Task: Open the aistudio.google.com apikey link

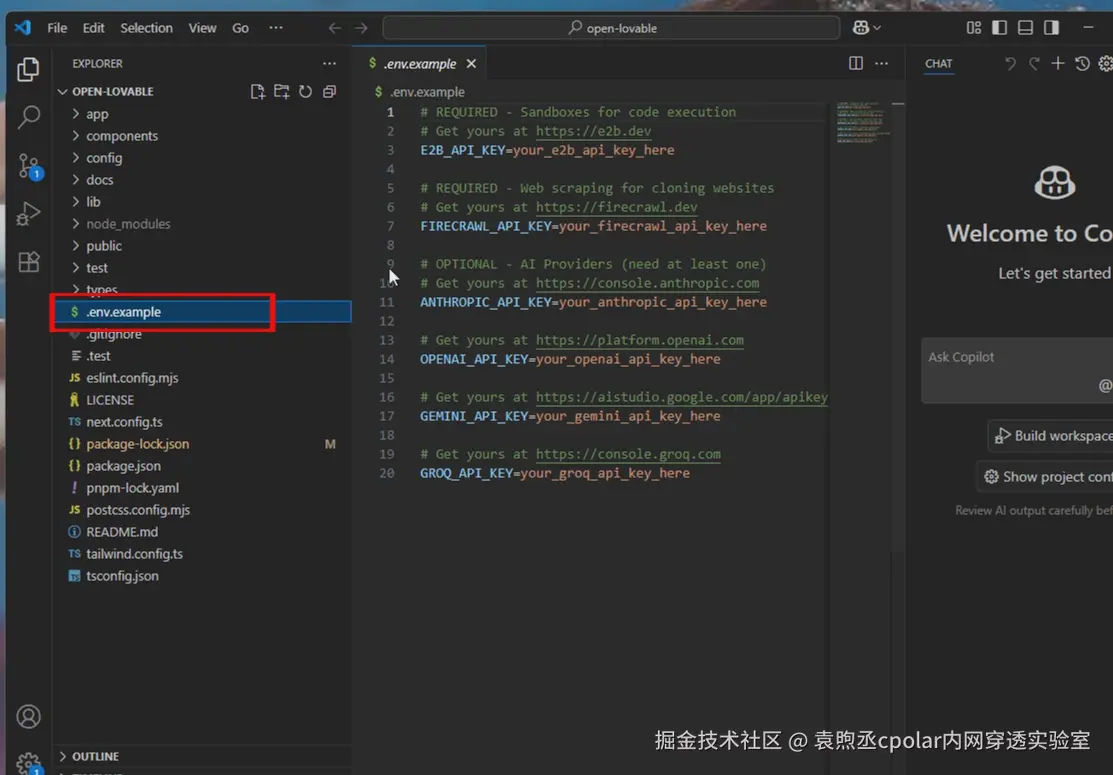Action: (x=681, y=397)
